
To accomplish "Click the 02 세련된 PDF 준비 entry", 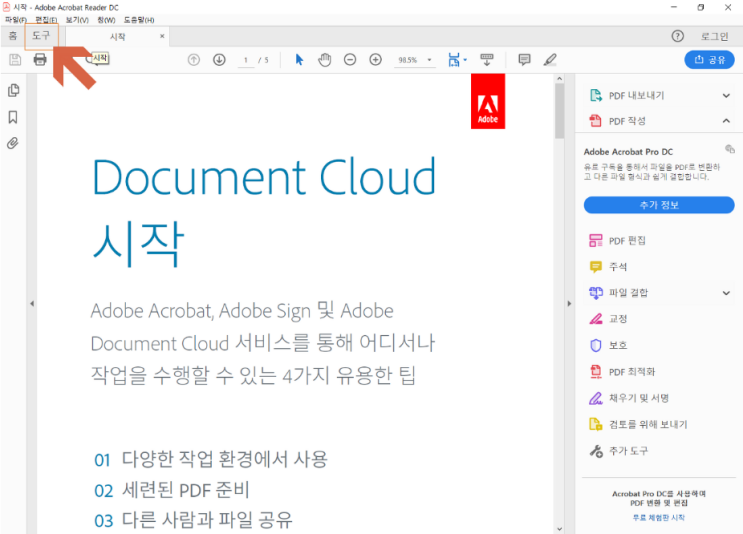I will tap(172, 490).
